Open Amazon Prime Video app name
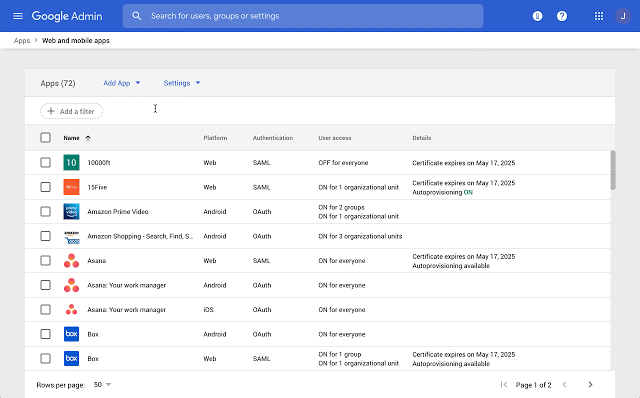Screen dimensions: 640x398 pos(118,211)
